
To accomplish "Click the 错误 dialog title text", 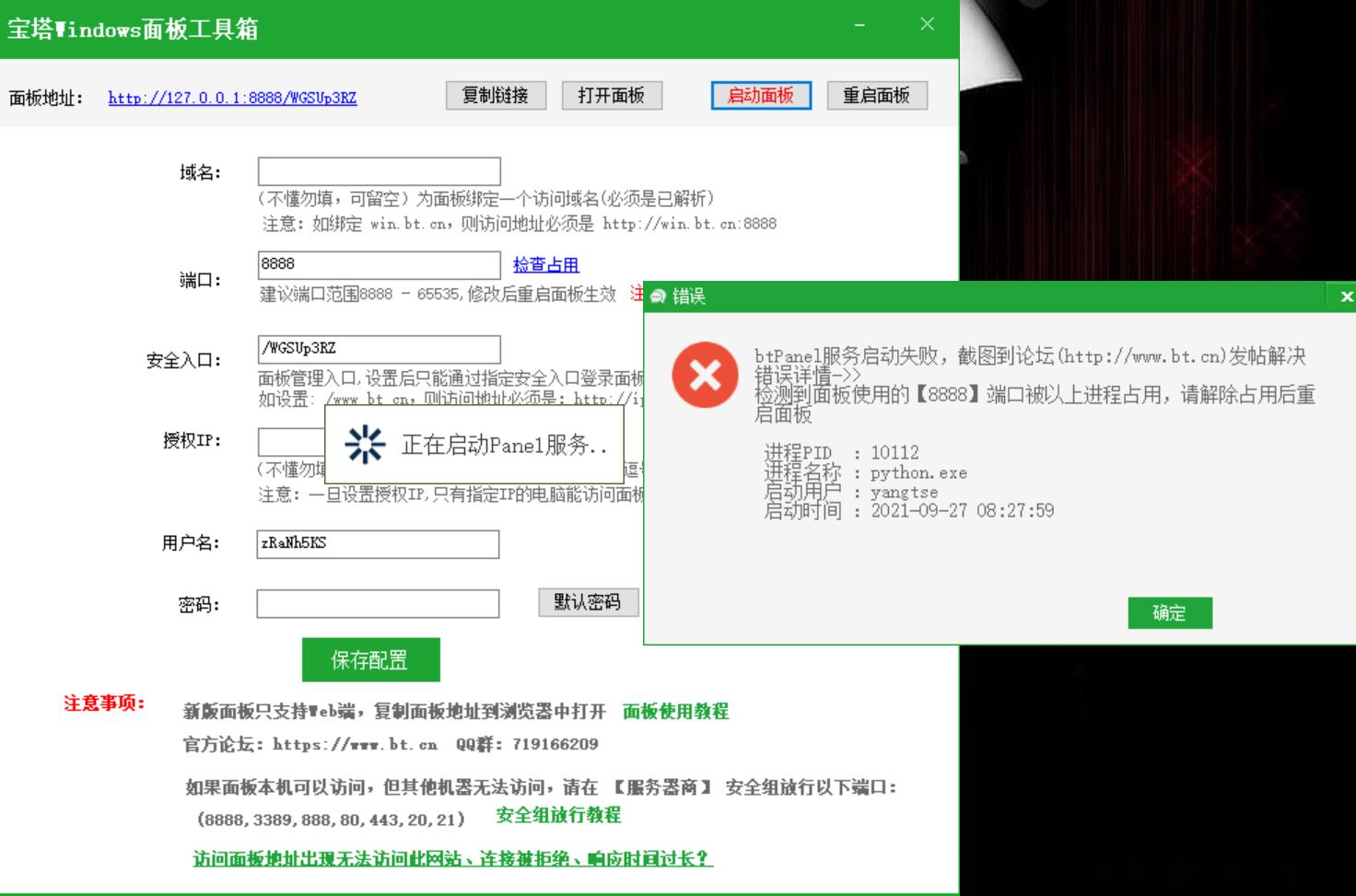I will point(689,297).
